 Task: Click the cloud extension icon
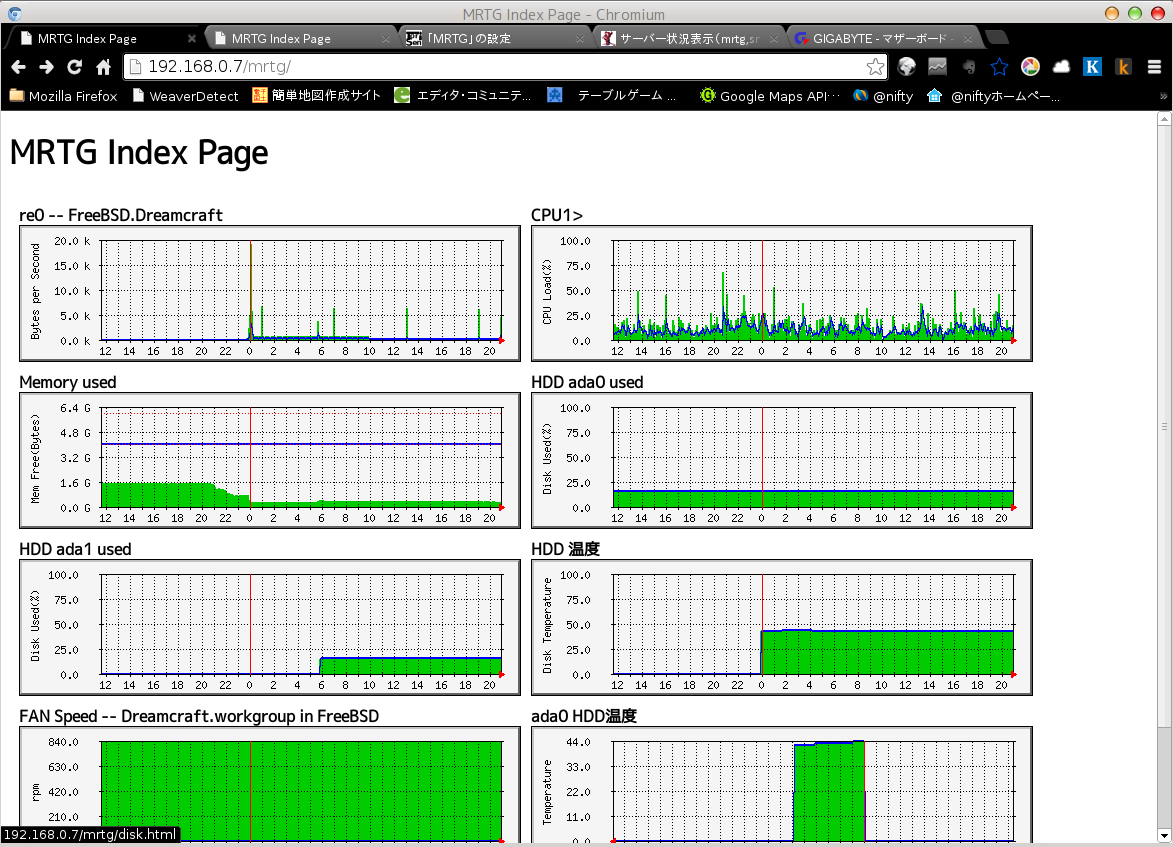1062,67
